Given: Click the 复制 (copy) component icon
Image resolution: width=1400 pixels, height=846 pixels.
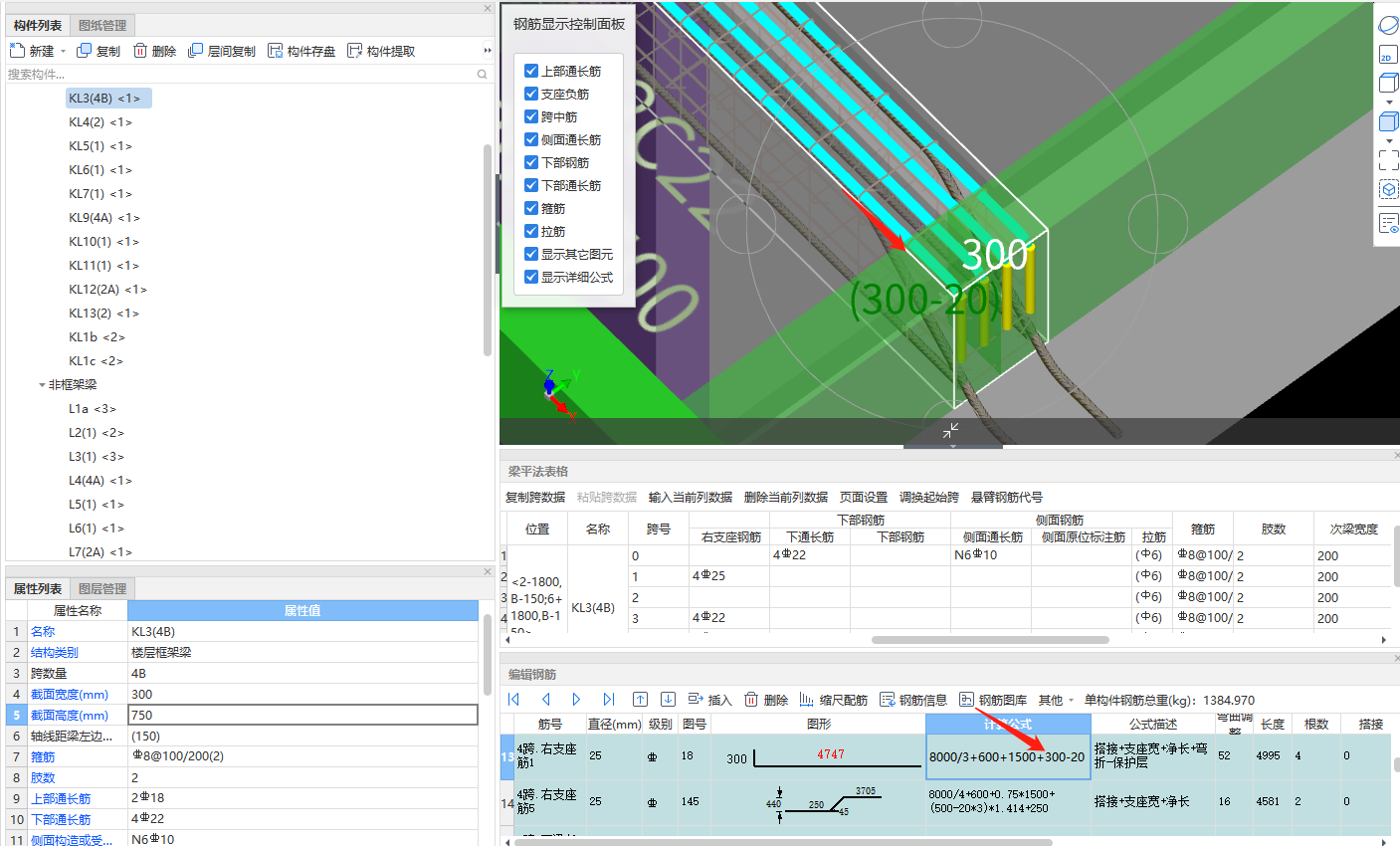Looking at the screenshot, I should (x=85, y=51).
